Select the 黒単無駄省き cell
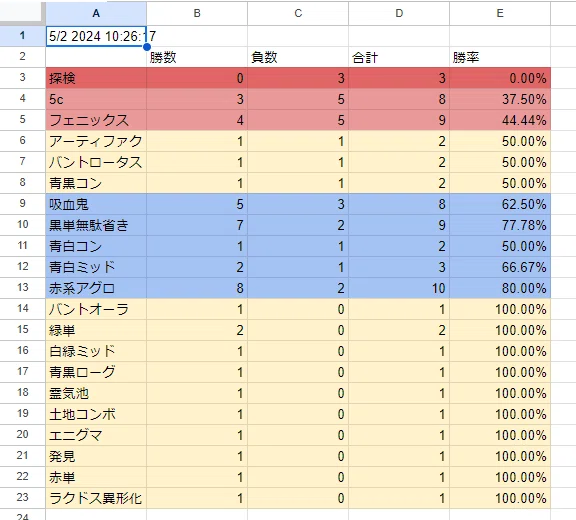 coord(96,225)
